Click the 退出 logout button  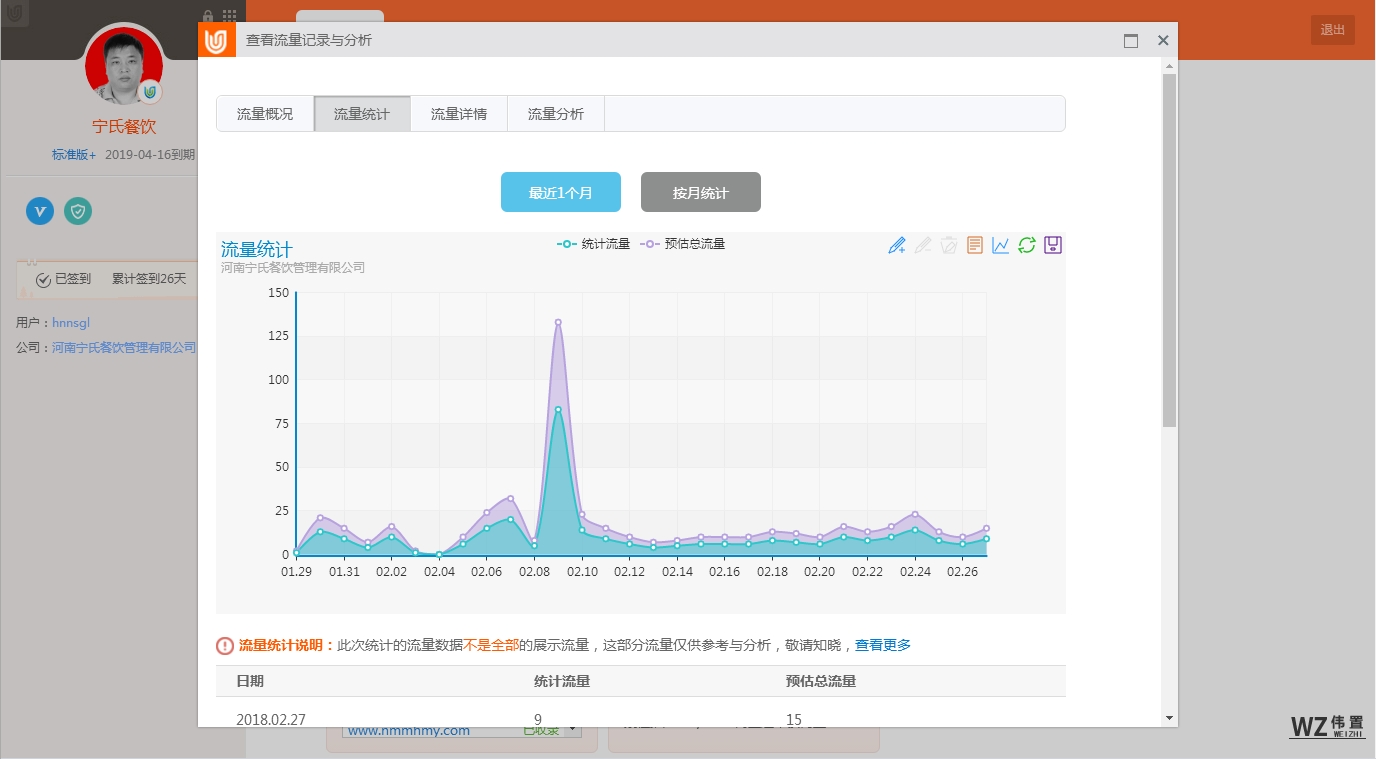[1332, 30]
